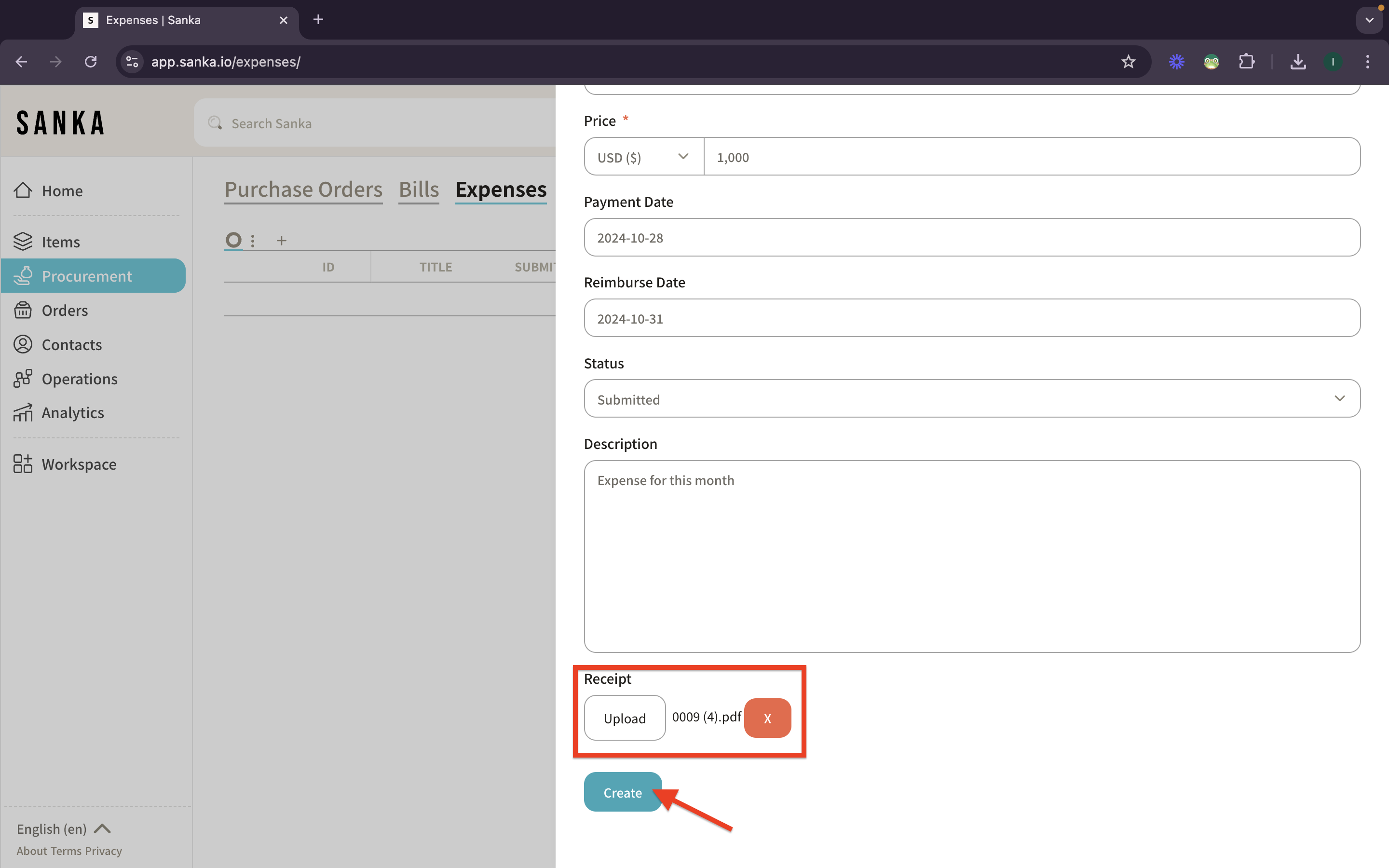
Task: Click the Analytics chart icon
Action: [x=23, y=412]
